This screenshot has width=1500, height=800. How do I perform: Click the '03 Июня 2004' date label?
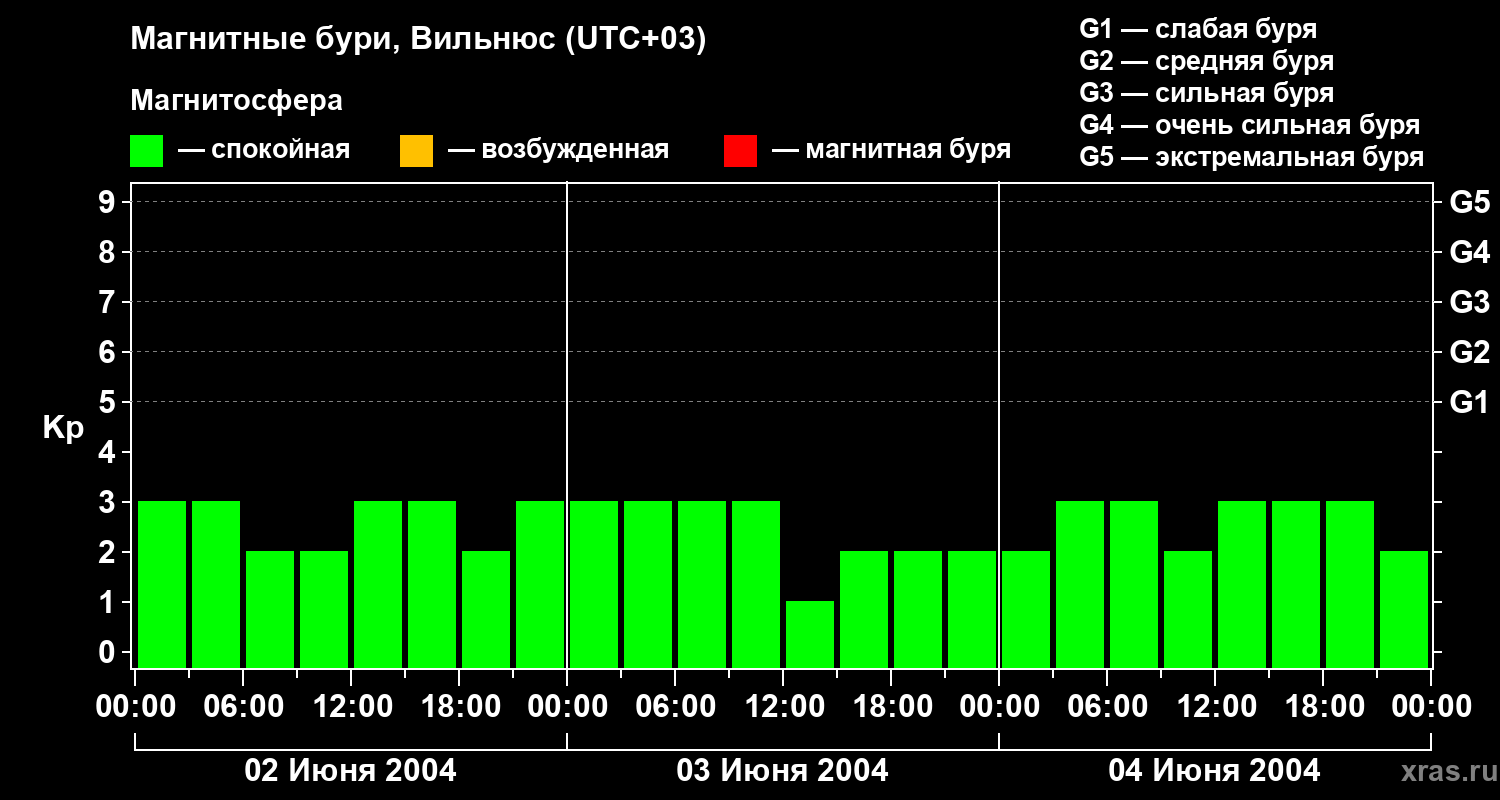(x=782, y=770)
